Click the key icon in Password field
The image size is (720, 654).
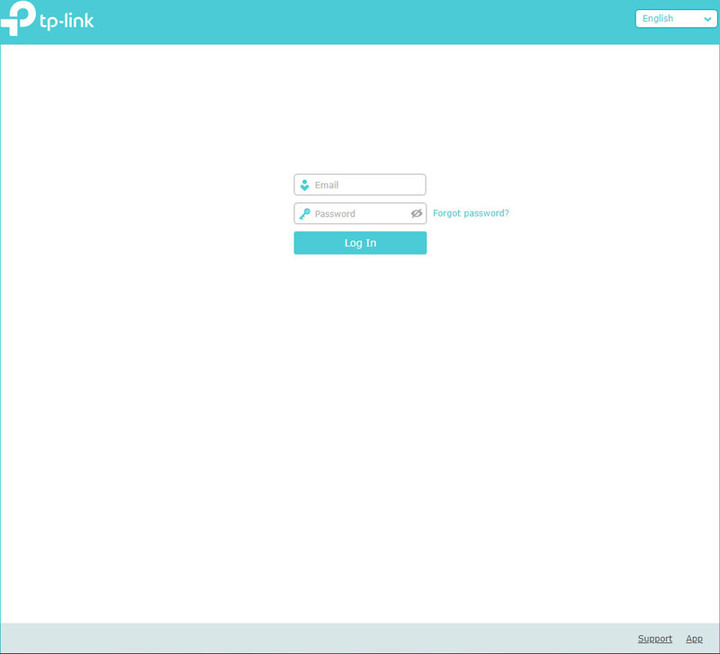[304, 214]
